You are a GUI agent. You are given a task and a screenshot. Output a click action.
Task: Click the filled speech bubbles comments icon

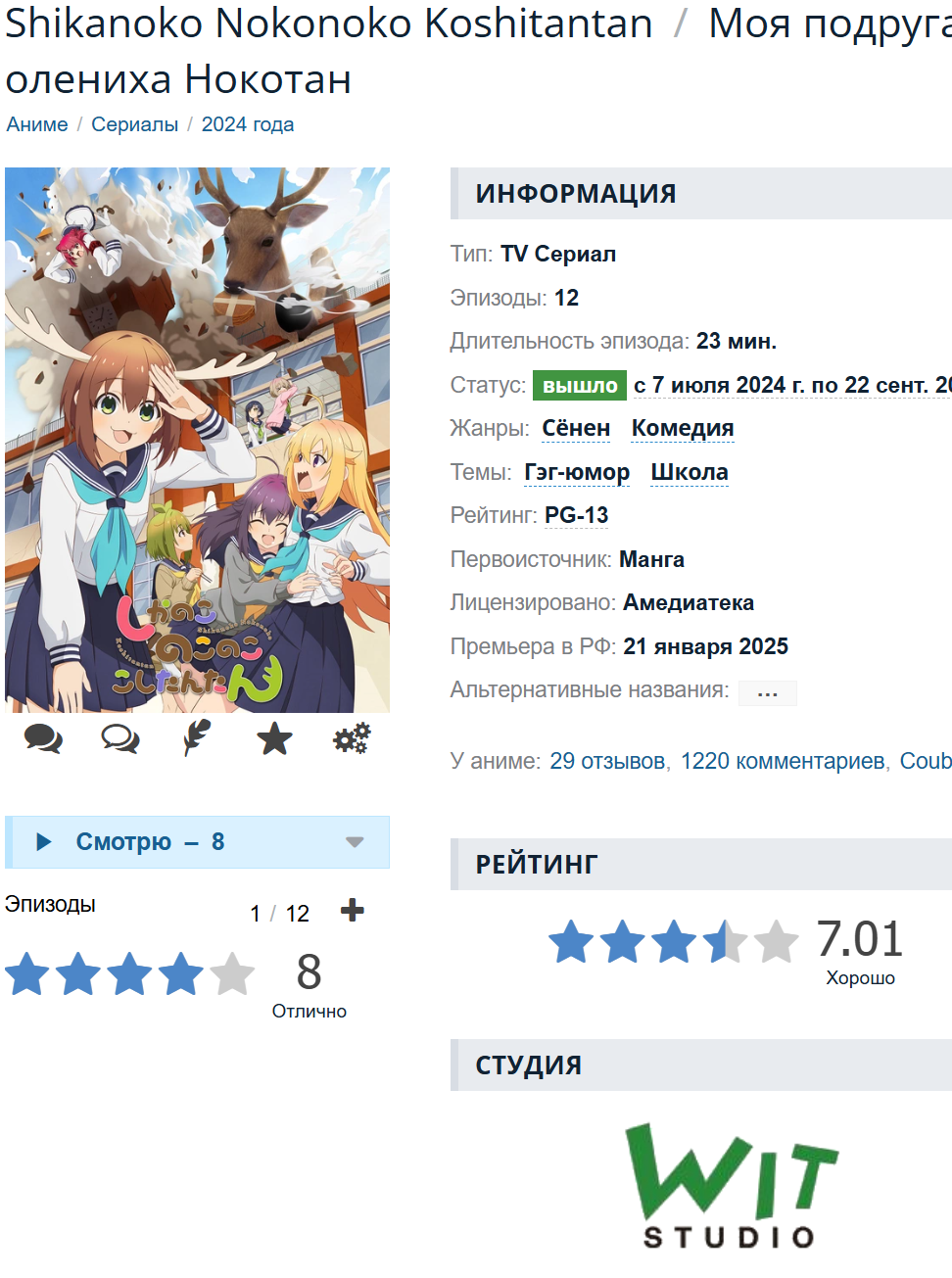pyautogui.click(x=43, y=738)
